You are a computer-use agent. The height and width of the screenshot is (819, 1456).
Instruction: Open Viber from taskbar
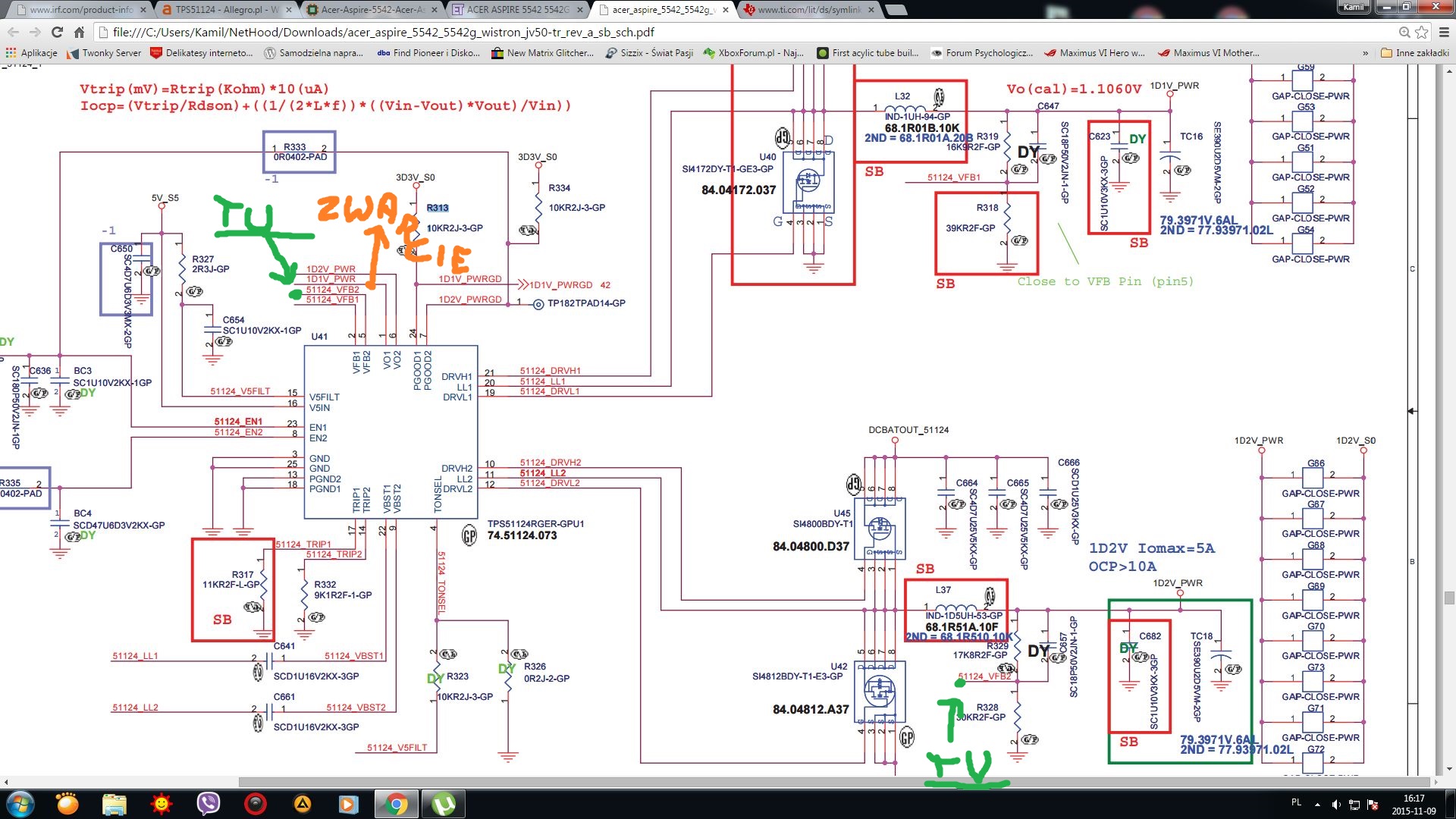point(209,804)
